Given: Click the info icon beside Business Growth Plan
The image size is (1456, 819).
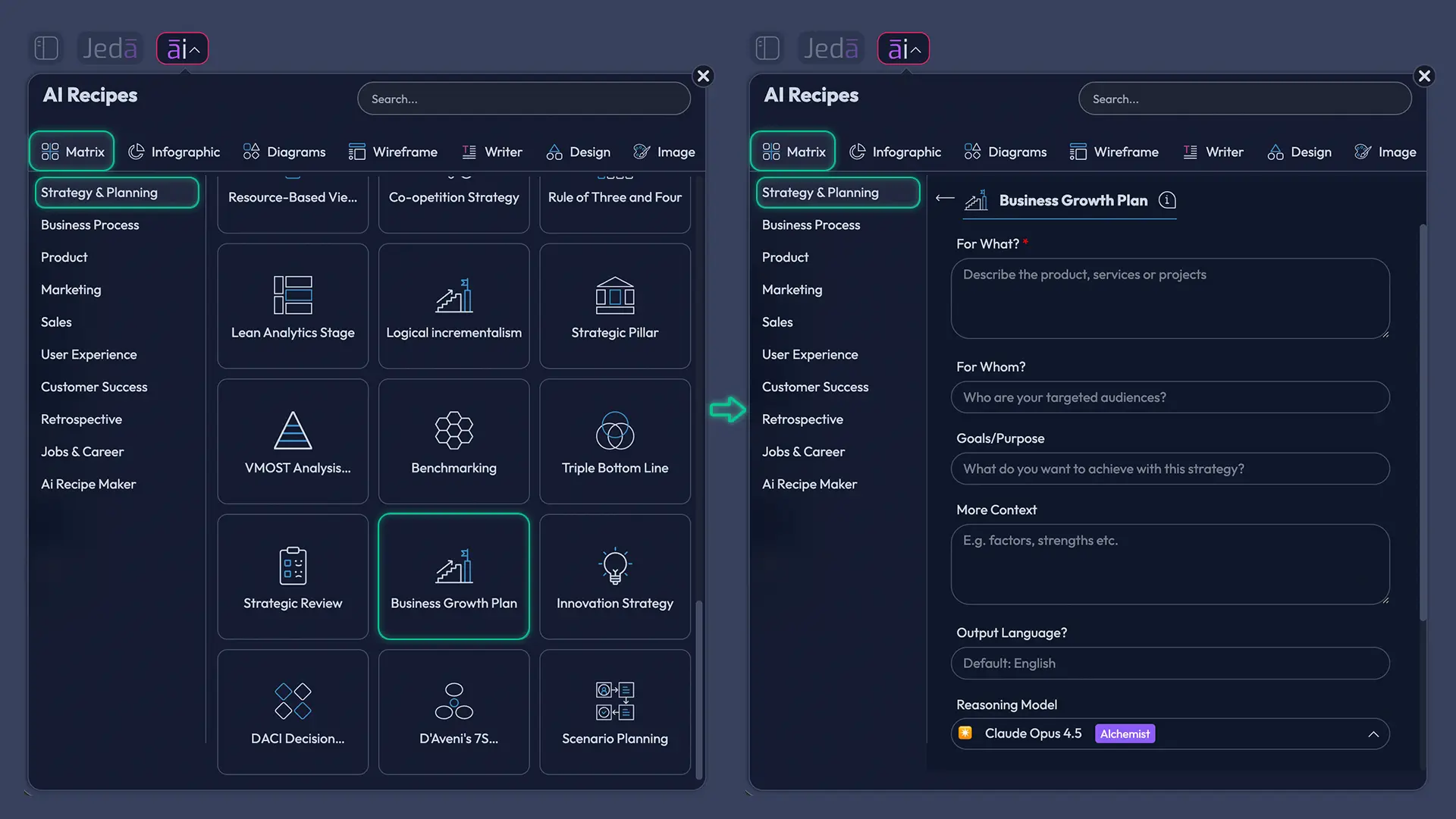Looking at the screenshot, I should coord(1167,200).
